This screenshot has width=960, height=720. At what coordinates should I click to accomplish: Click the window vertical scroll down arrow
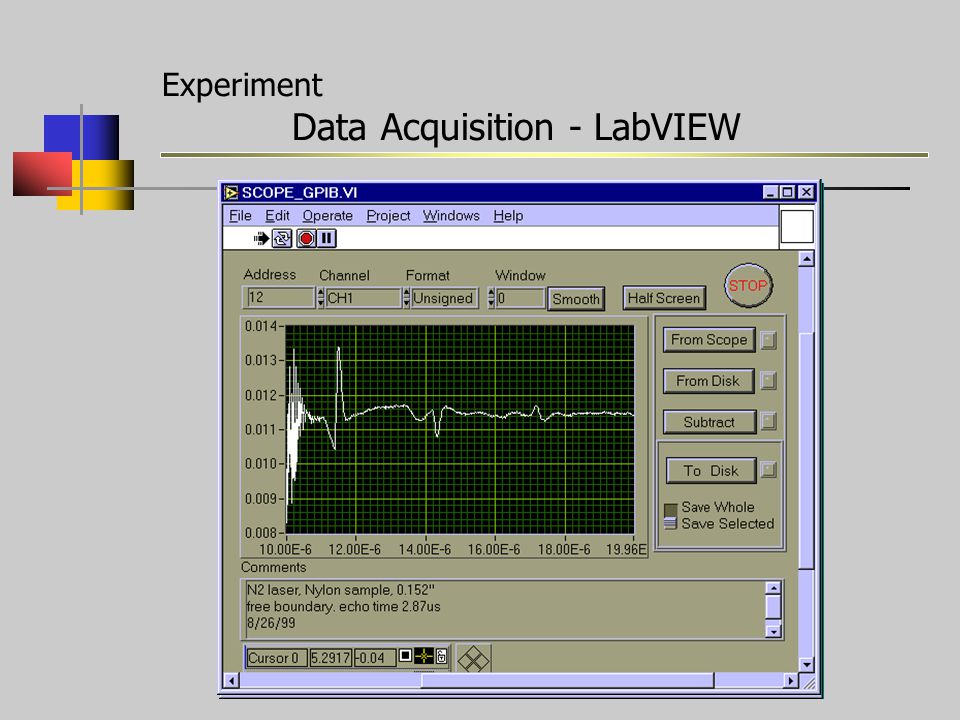tap(806, 664)
